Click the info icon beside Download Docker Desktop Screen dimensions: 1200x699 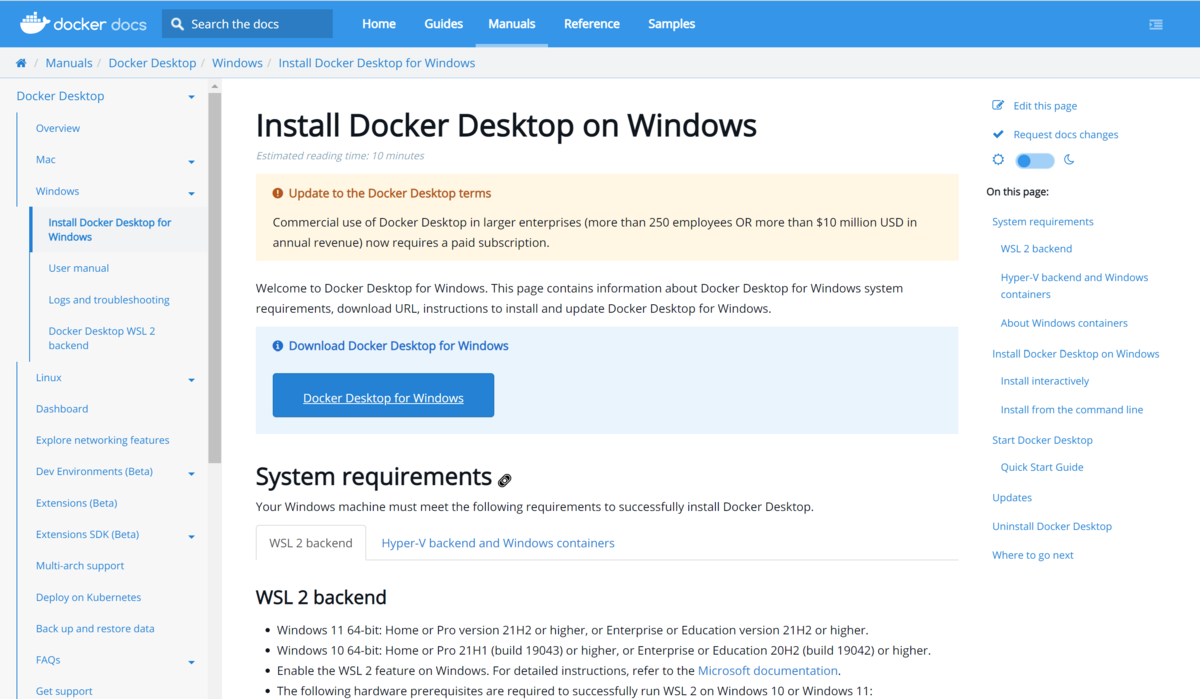tap(278, 346)
